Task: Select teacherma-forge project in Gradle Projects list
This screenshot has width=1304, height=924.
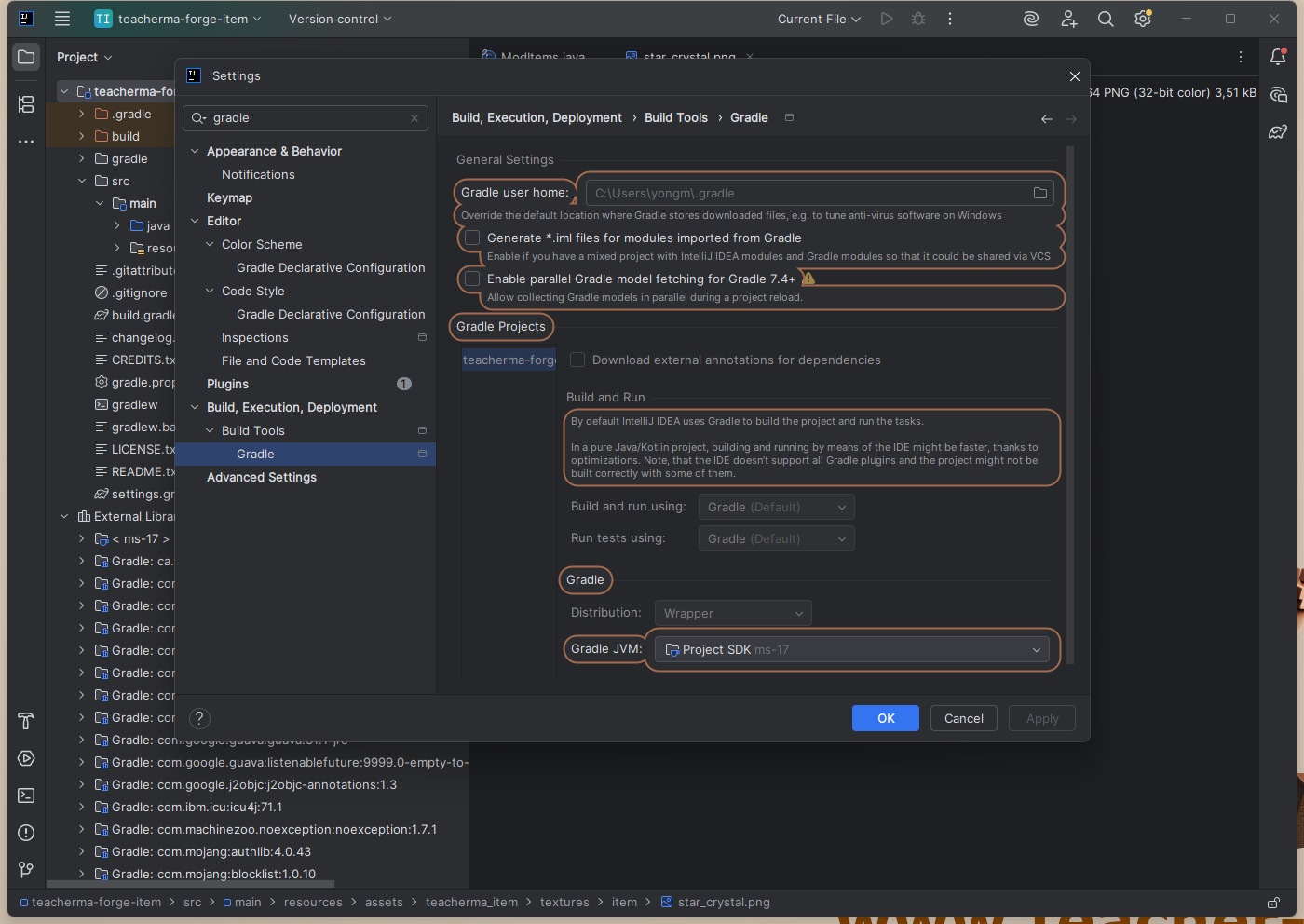Action: coord(509,360)
